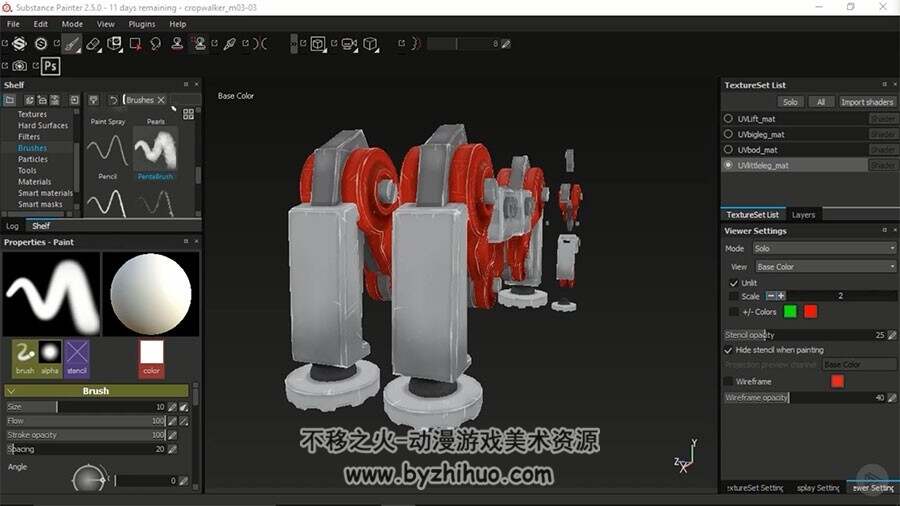
Task: Click the alpha channel button
Action: pos(50,358)
